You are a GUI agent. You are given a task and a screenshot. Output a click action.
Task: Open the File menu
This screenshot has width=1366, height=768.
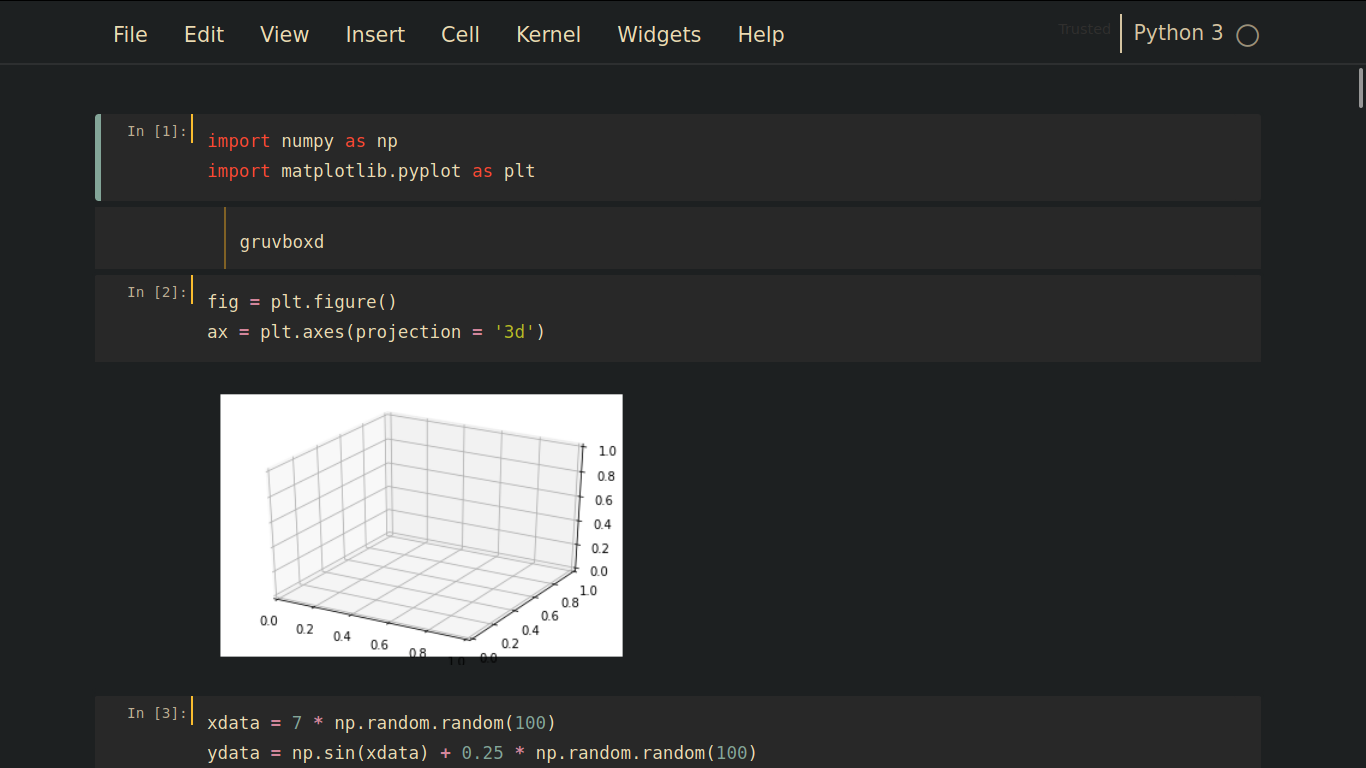(130, 34)
